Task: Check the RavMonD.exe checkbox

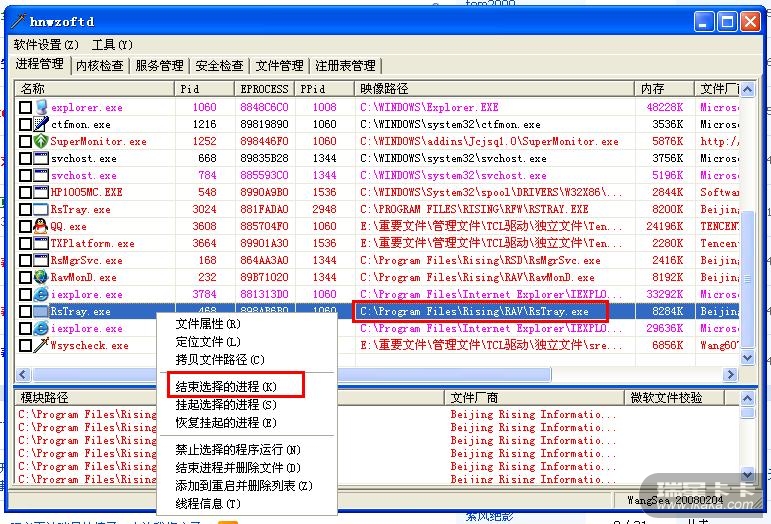Action: (26, 277)
